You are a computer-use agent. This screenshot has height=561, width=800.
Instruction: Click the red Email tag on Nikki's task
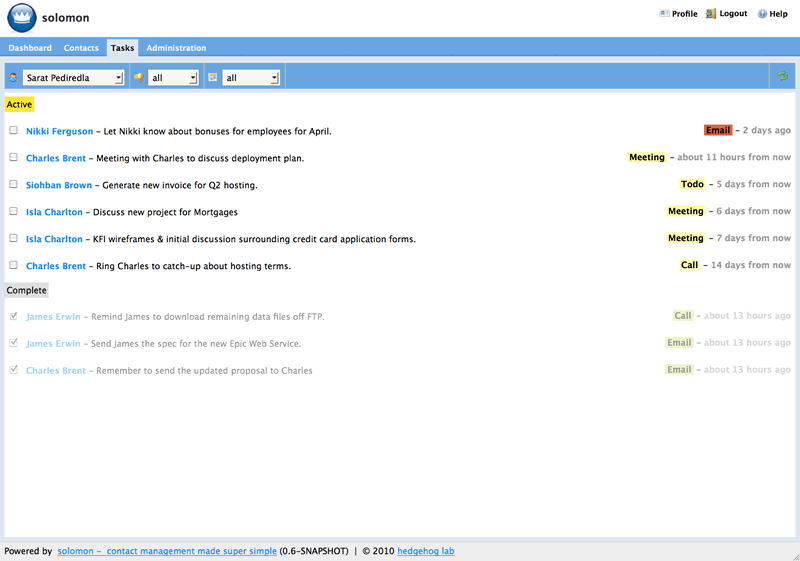(x=718, y=130)
